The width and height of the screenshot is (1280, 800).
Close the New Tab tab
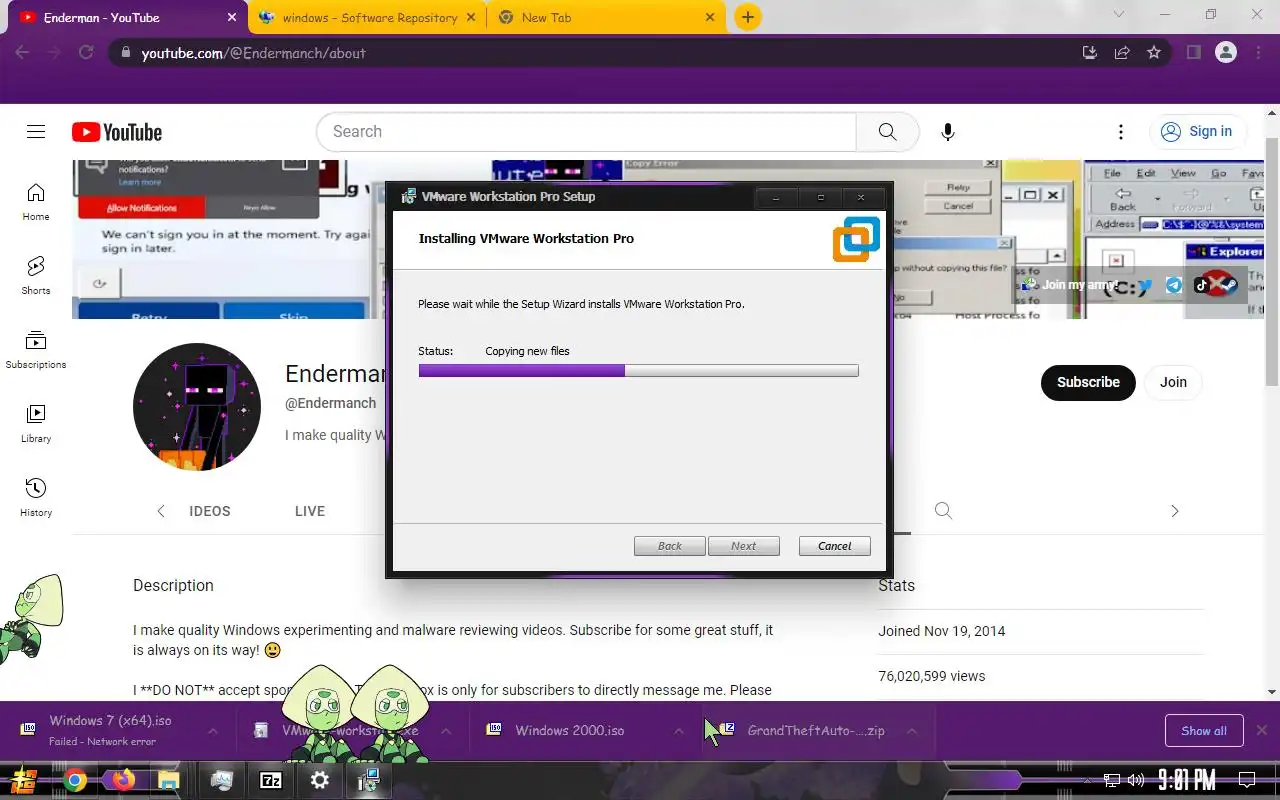pos(710,17)
